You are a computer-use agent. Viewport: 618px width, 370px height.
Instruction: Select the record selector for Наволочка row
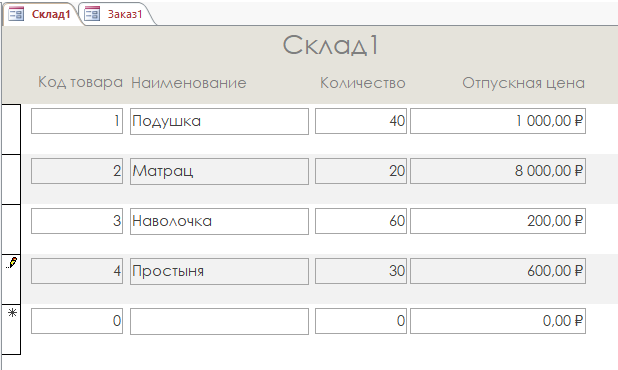11,229
